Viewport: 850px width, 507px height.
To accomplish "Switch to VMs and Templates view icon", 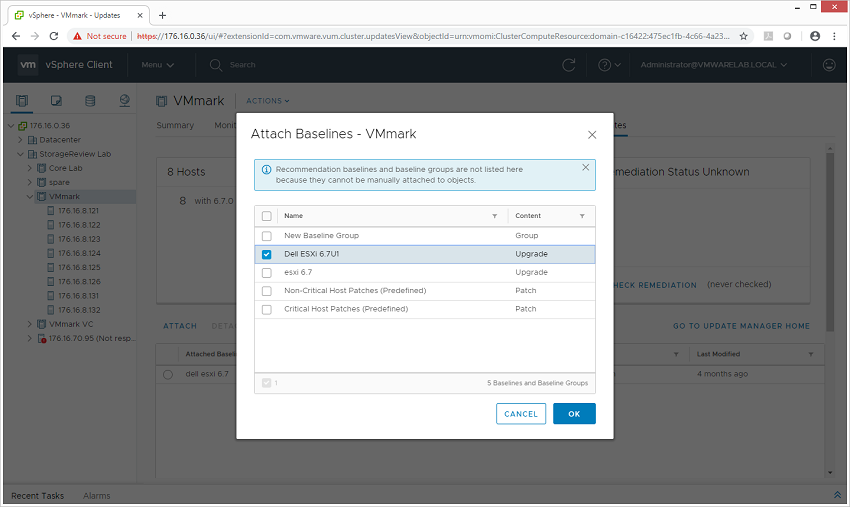I will click(56, 101).
